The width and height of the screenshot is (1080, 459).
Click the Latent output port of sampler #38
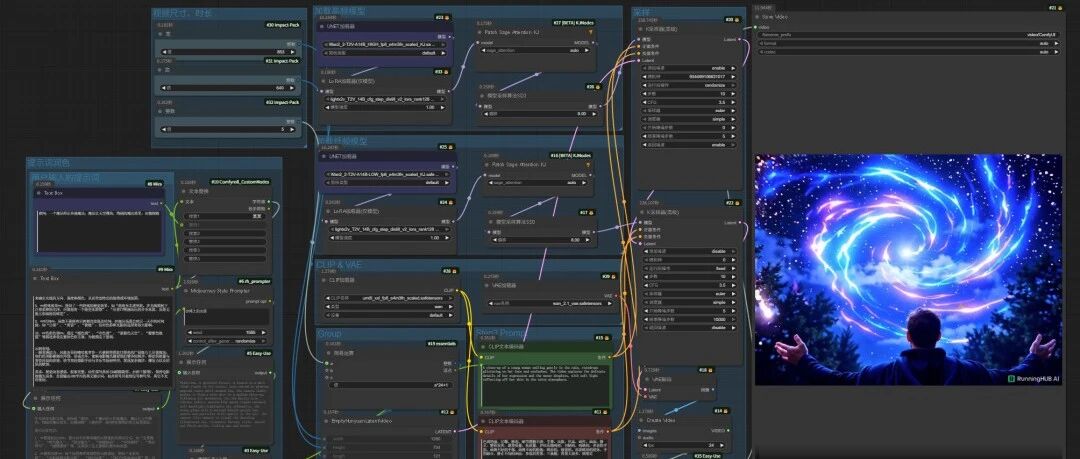(x=742, y=39)
